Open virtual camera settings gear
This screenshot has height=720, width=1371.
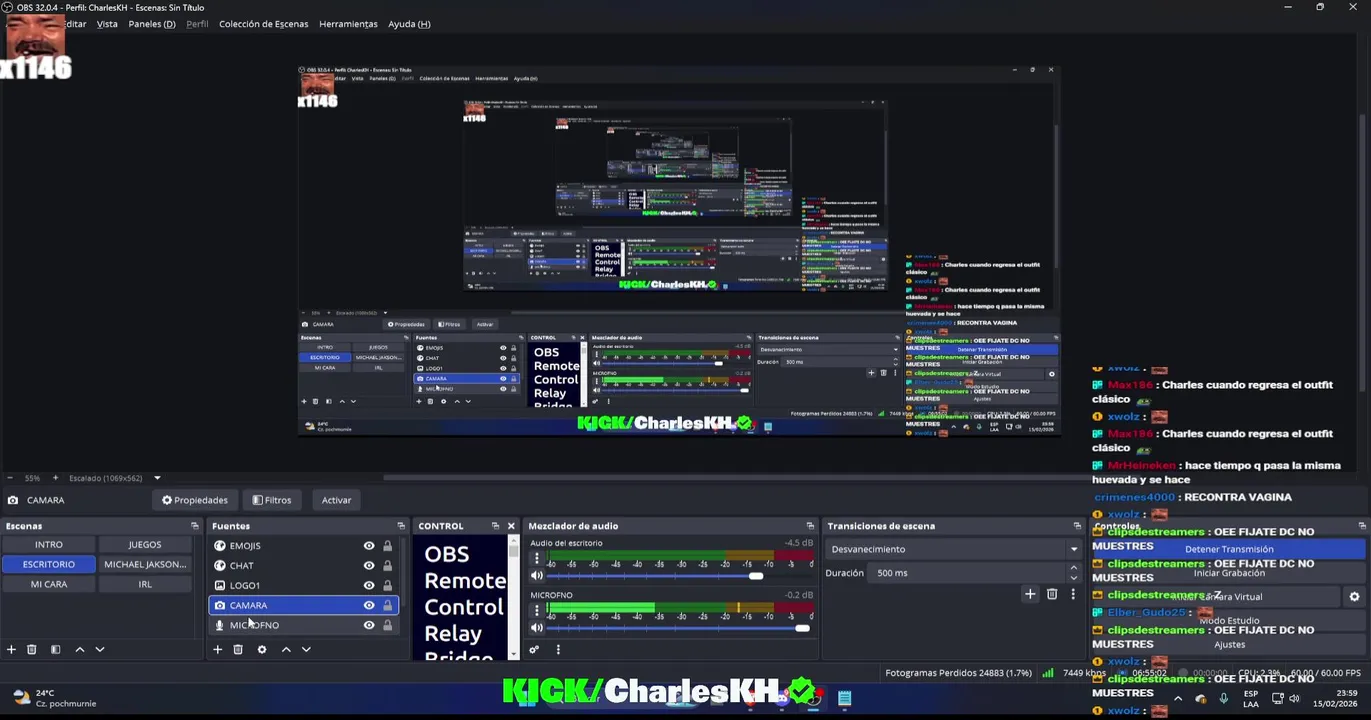coord(1354,597)
